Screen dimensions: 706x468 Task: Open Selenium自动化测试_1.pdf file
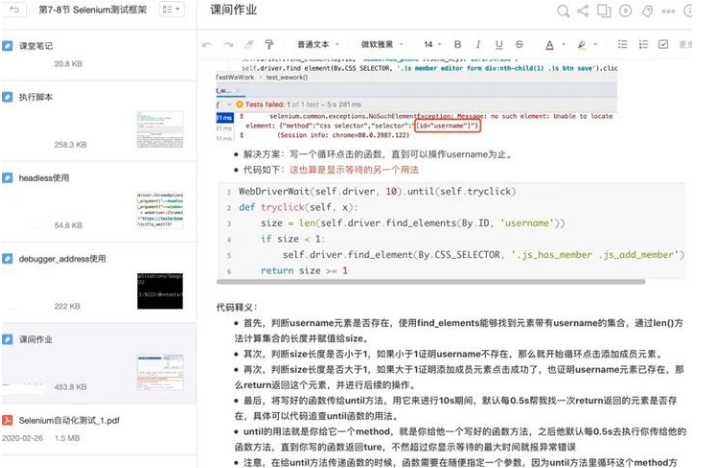pyautogui.click(x=99, y=429)
